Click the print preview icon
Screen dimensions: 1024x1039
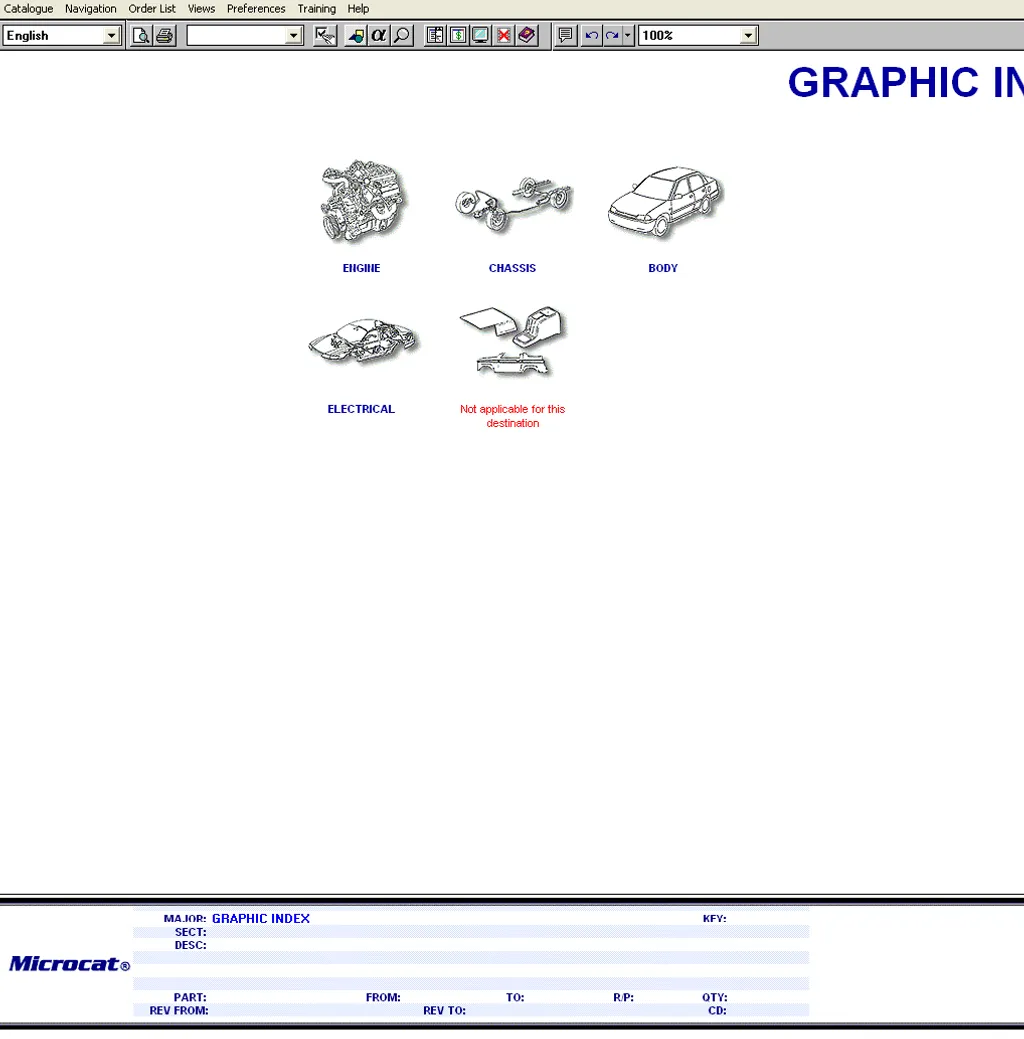(x=141, y=36)
